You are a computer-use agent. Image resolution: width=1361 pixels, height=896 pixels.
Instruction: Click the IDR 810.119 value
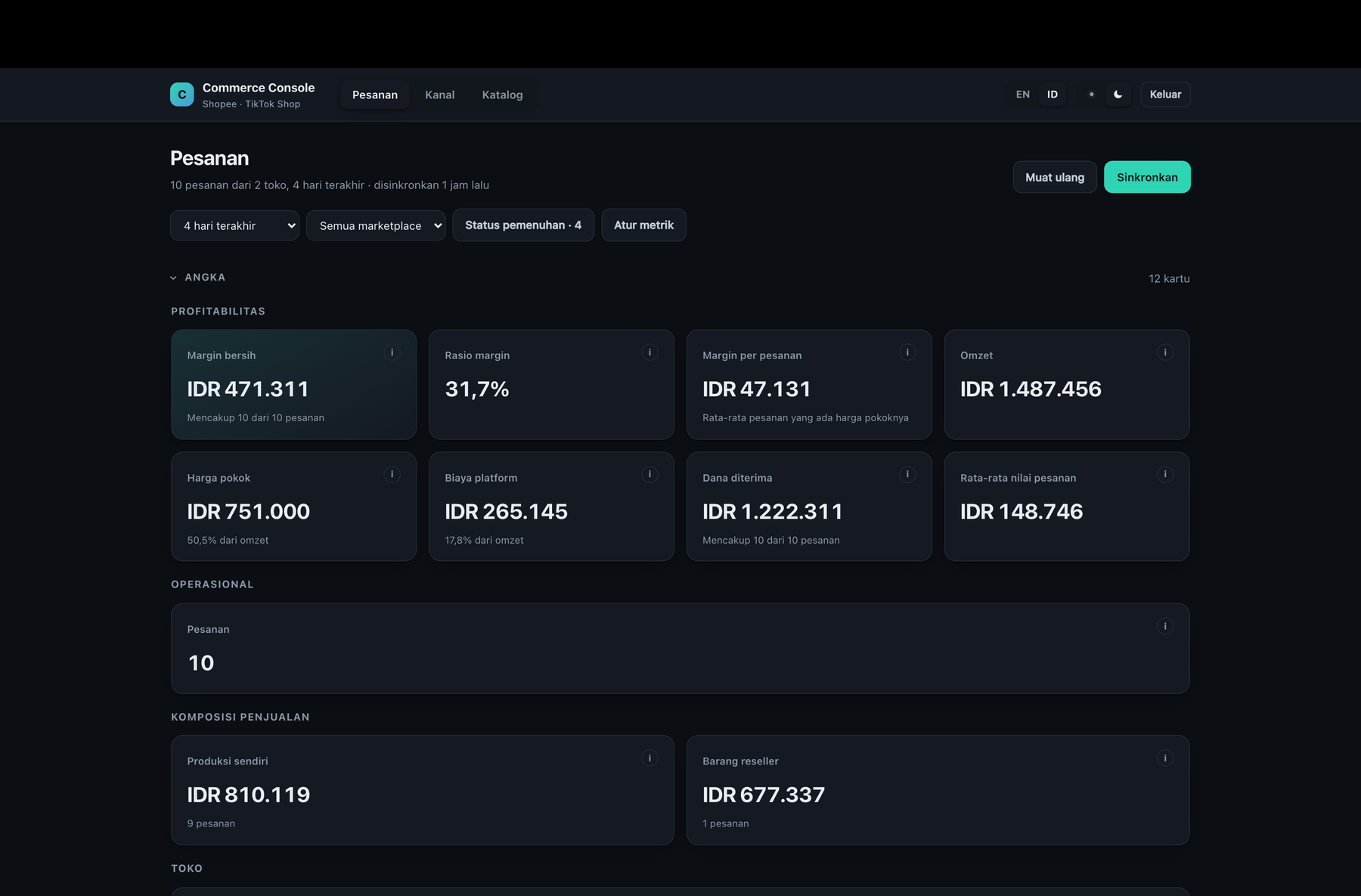click(x=248, y=795)
